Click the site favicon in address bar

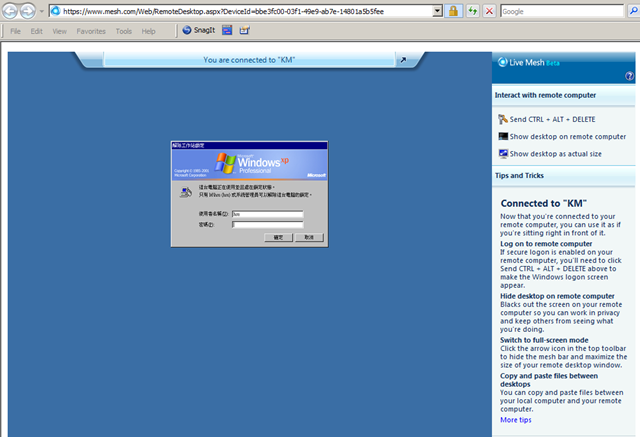click(x=56, y=11)
